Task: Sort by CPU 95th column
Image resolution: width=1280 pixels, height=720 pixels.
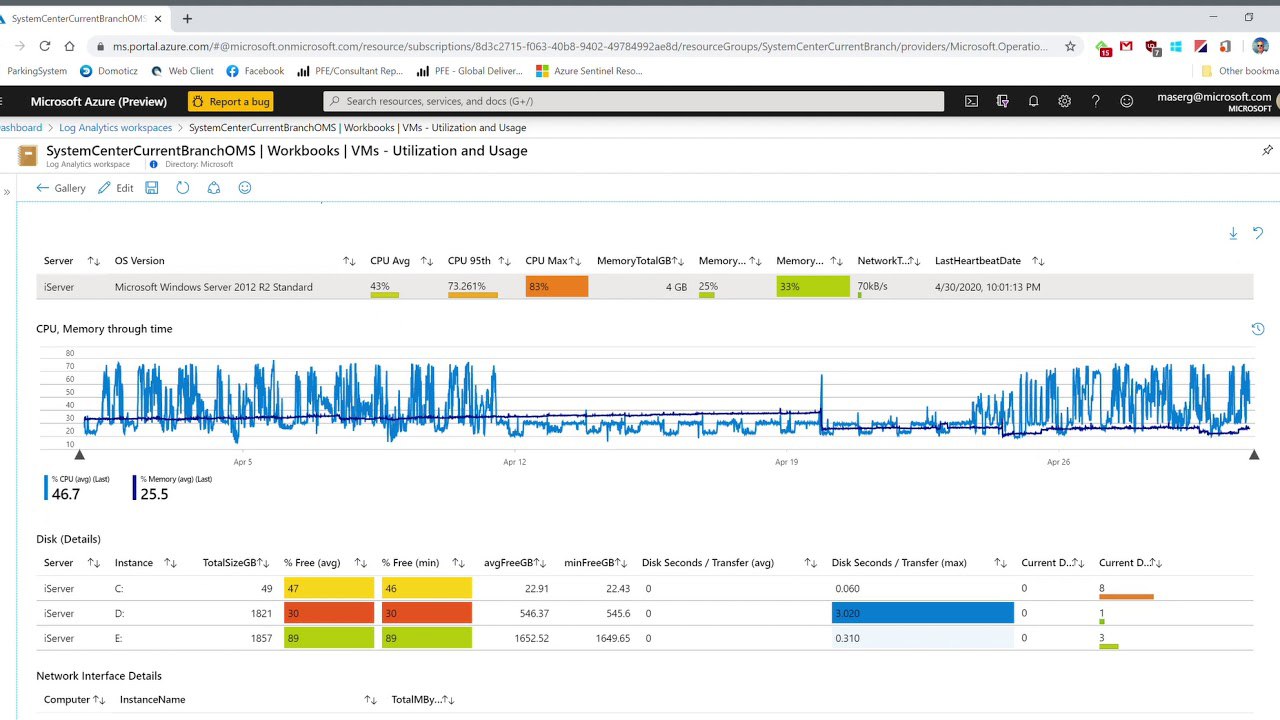Action: [507, 261]
